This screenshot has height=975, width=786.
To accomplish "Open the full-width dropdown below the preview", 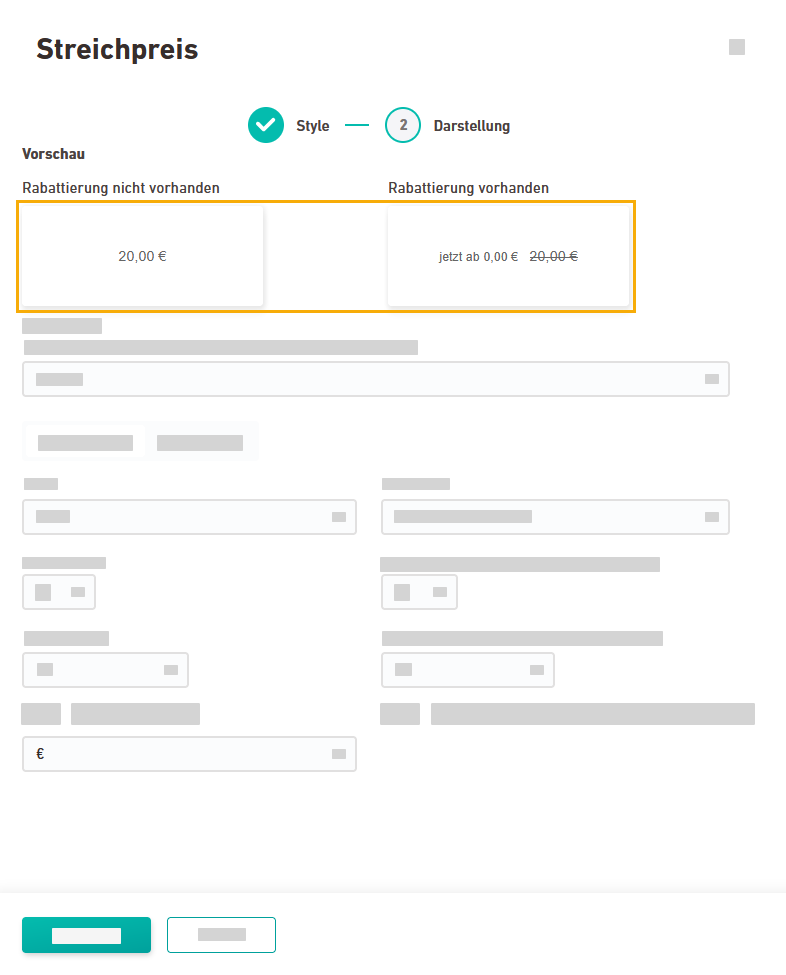I will [375, 379].
